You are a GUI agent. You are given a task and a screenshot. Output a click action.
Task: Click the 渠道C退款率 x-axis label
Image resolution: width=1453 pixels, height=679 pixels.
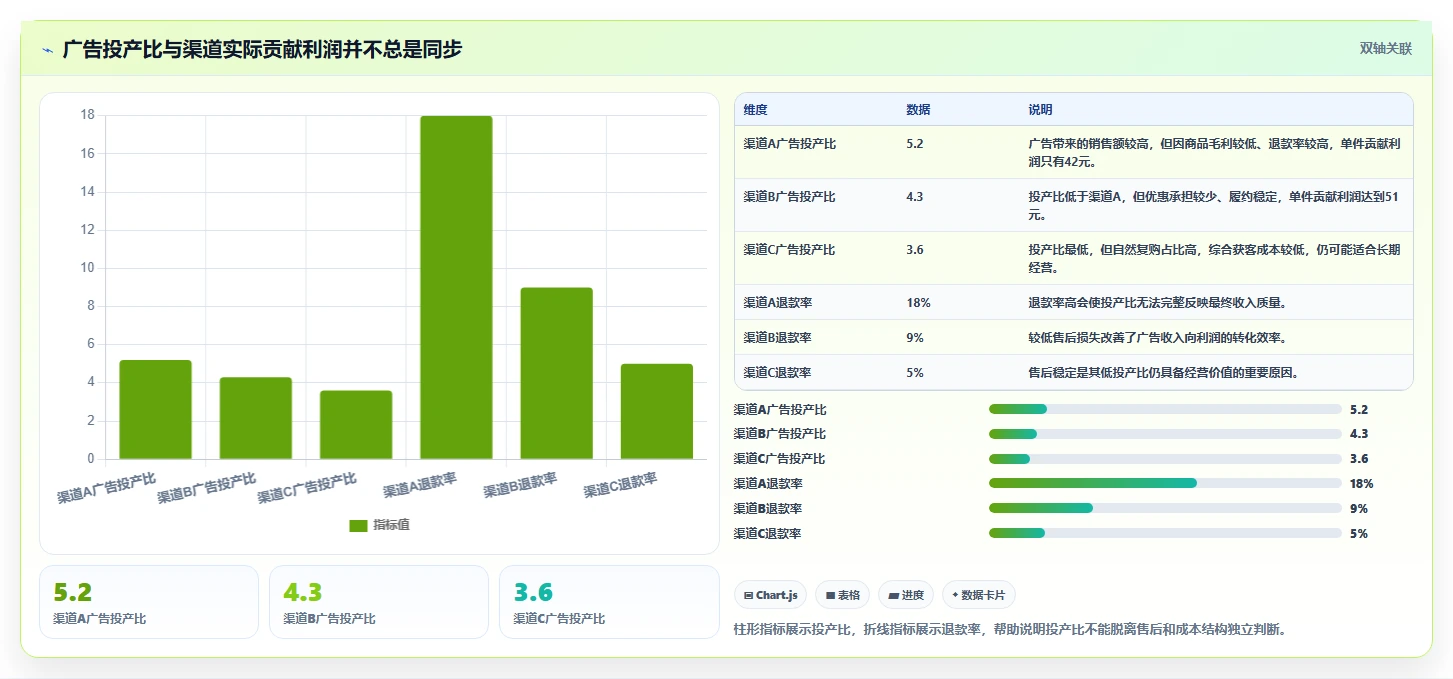click(621, 486)
